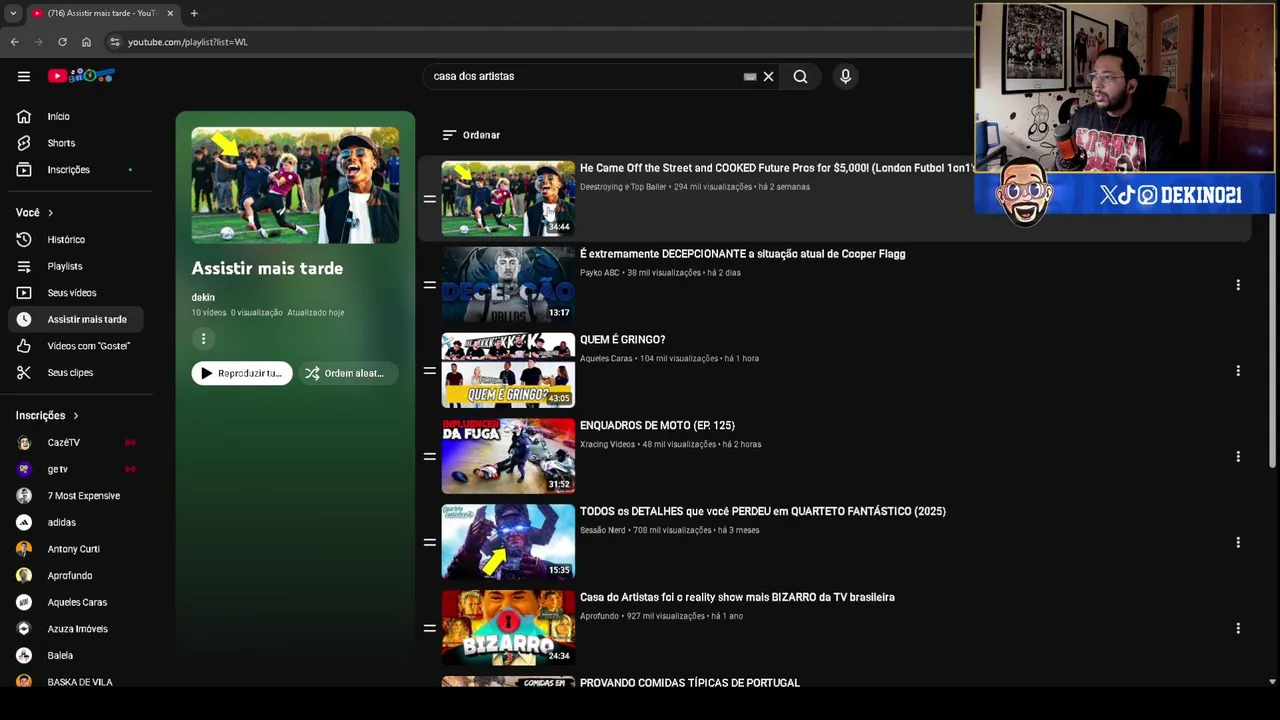Open options menu for Cooper Flagg video
The height and width of the screenshot is (720, 1280).
click(x=1238, y=285)
